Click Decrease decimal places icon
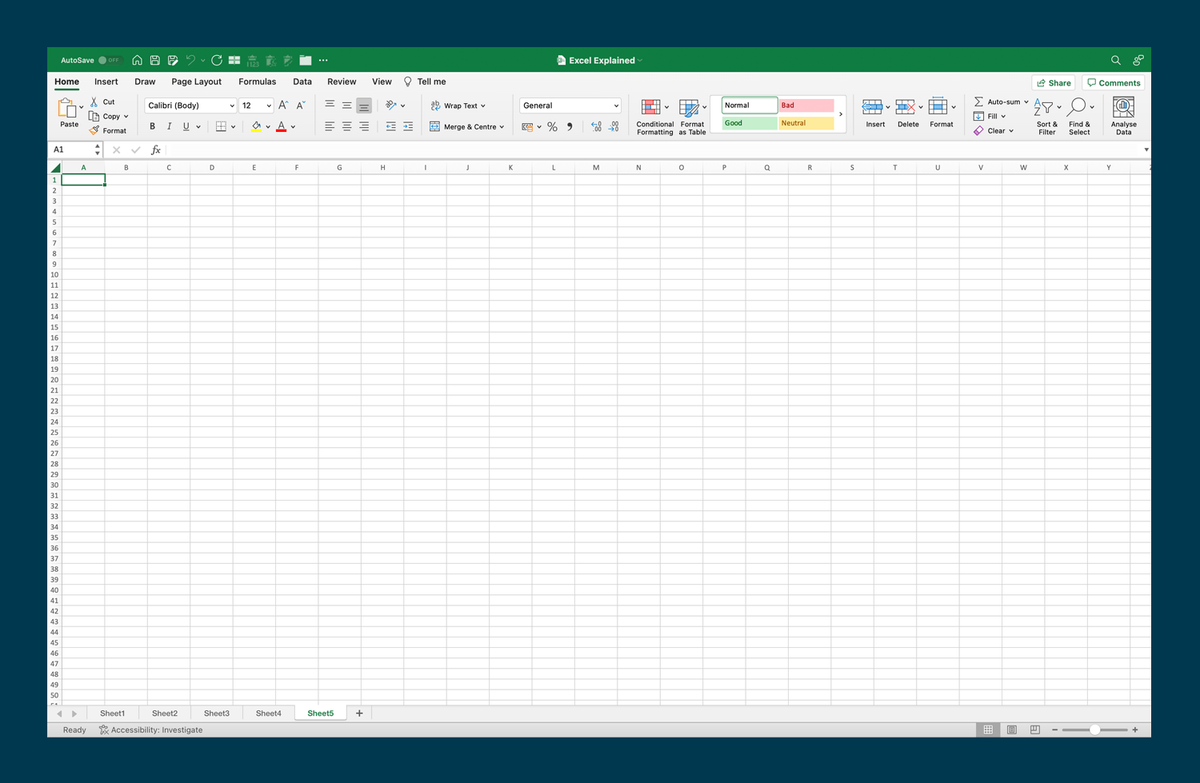The image size is (1200, 783). click(x=614, y=127)
